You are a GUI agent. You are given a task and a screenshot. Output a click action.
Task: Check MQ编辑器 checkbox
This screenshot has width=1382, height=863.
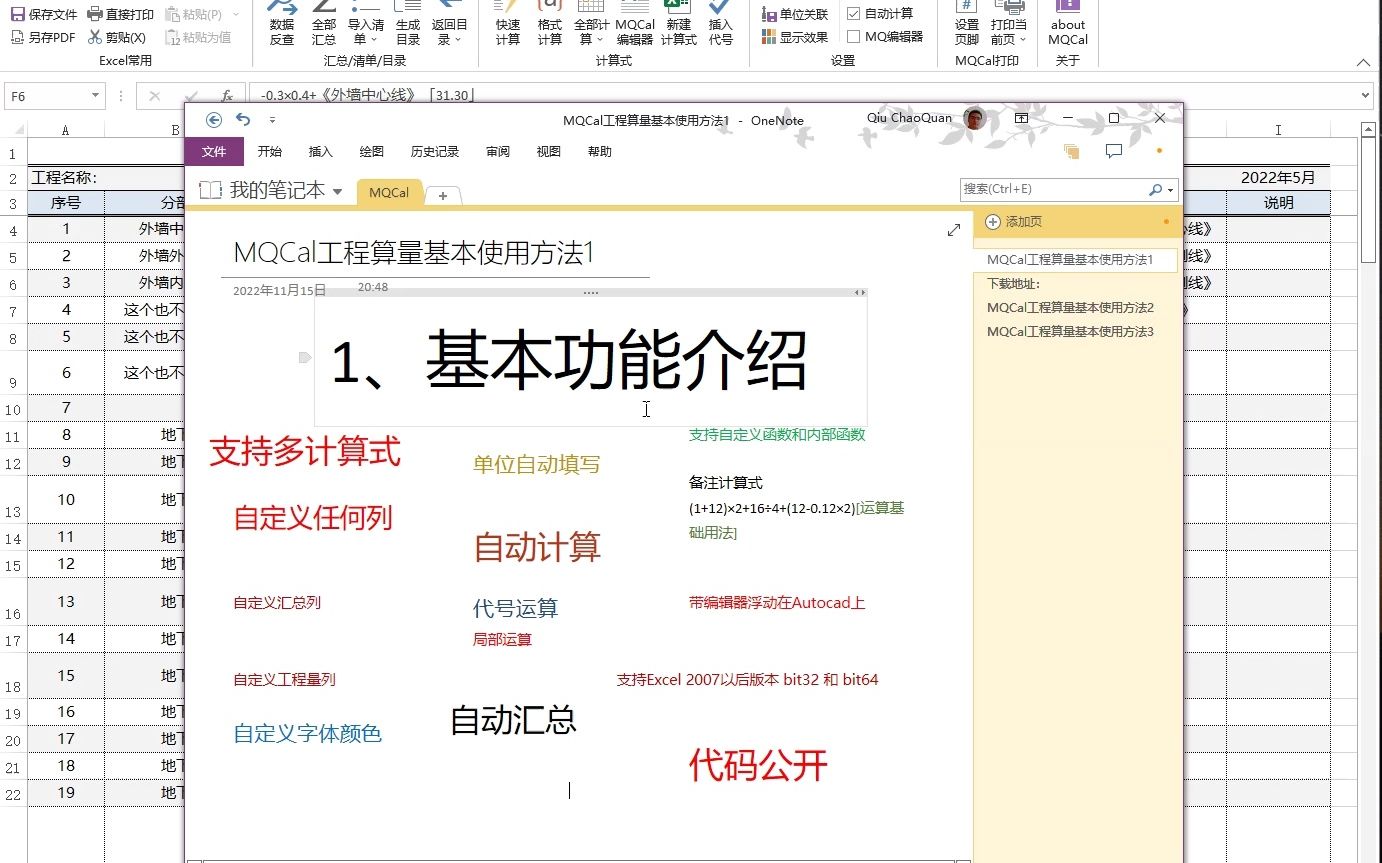pos(853,37)
